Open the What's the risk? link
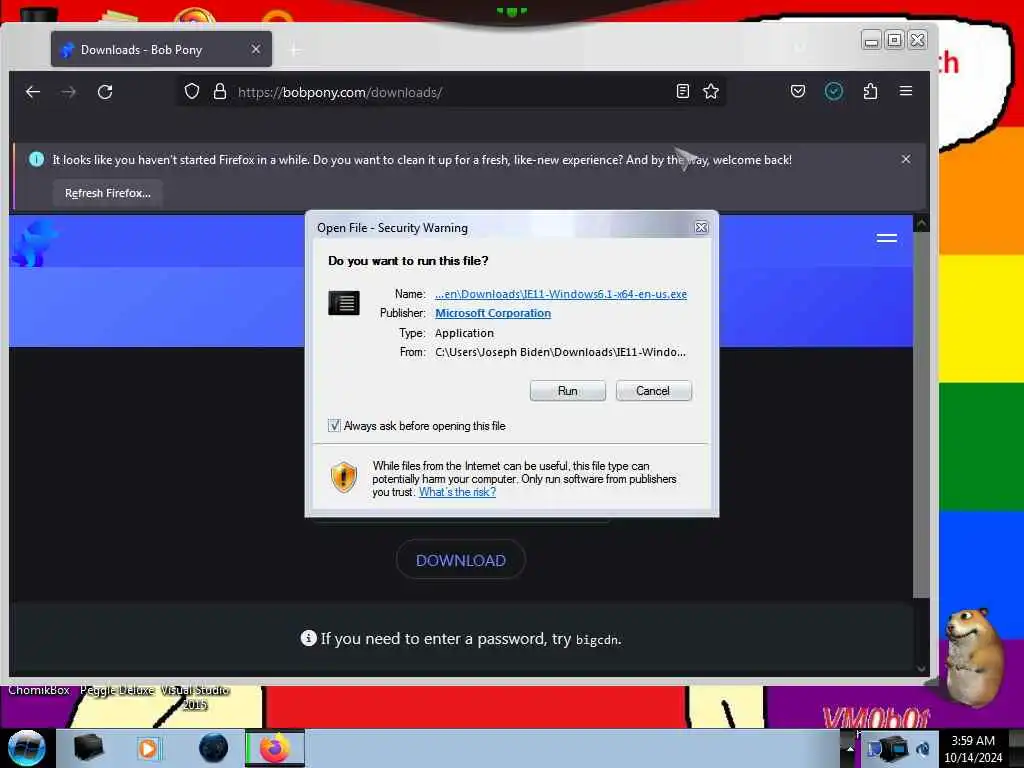The image size is (1024, 768). coord(457,492)
